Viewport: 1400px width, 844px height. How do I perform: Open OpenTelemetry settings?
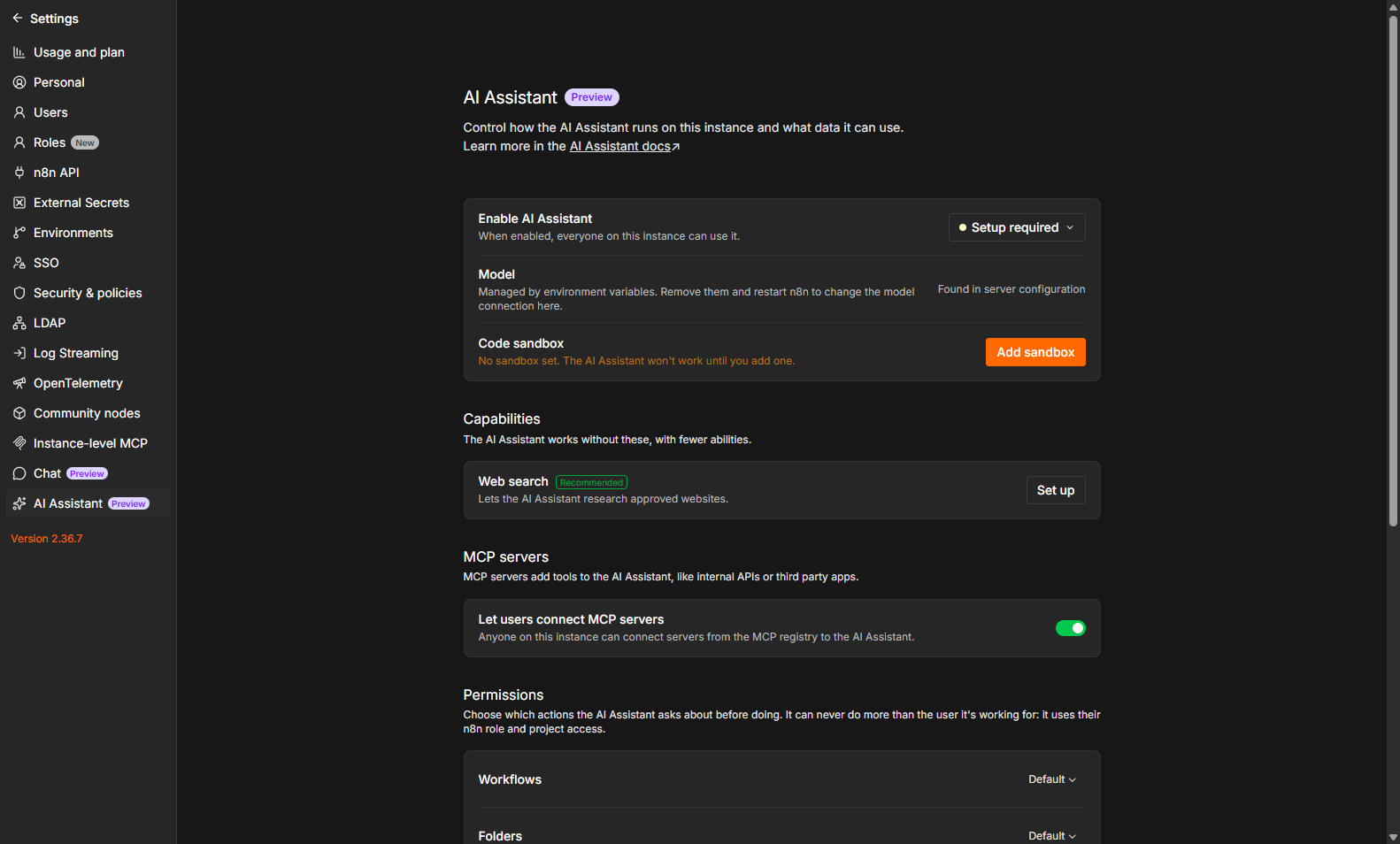pyautogui.click(x=88, y=383)
